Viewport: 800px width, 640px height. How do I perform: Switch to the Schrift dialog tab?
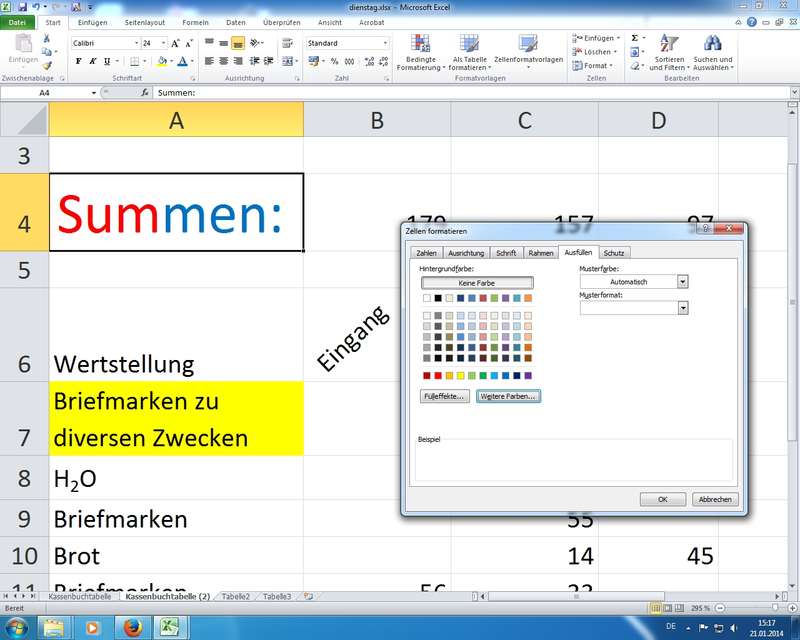click(x=506, y=253)
